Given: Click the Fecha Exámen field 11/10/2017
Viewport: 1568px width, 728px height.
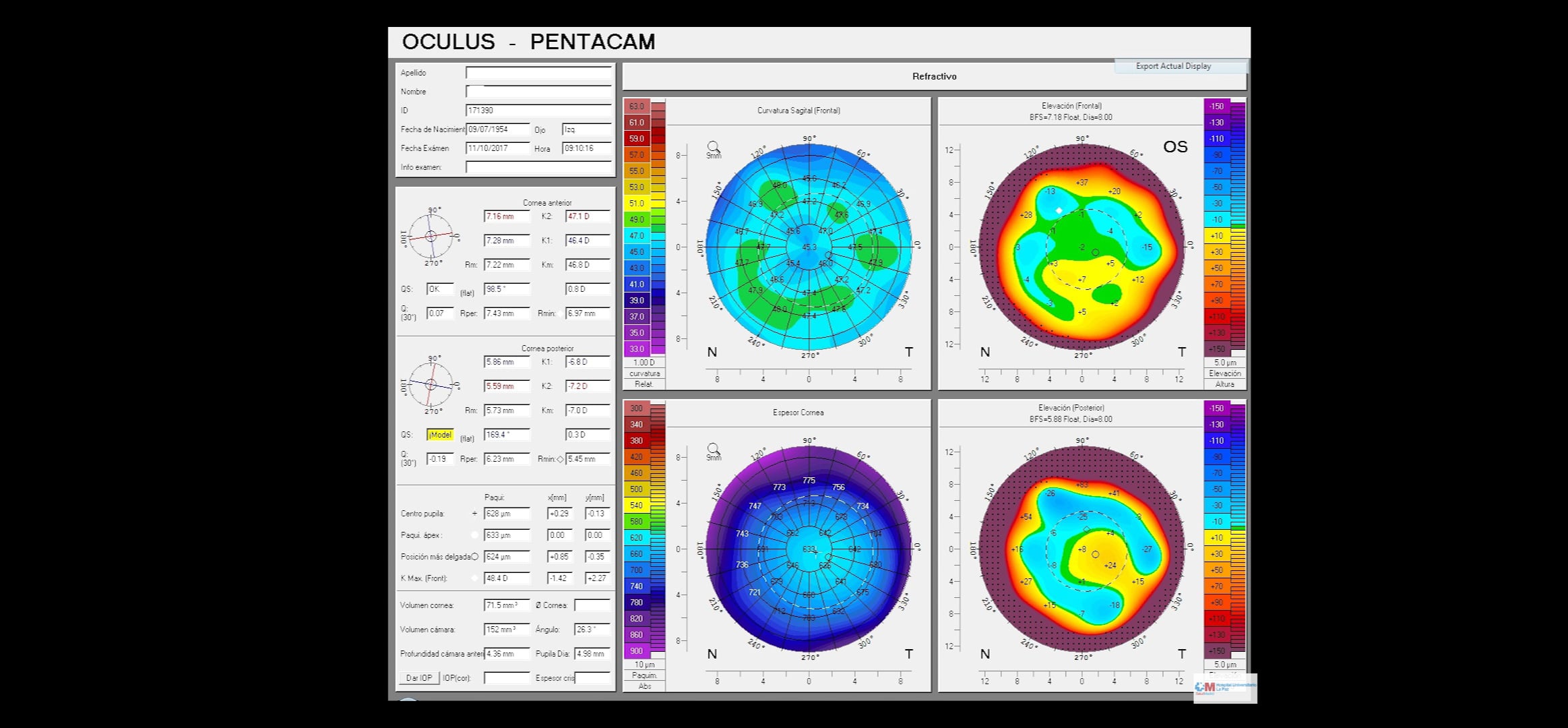Looking at the screenshot, I should click(x=497, y=148).
